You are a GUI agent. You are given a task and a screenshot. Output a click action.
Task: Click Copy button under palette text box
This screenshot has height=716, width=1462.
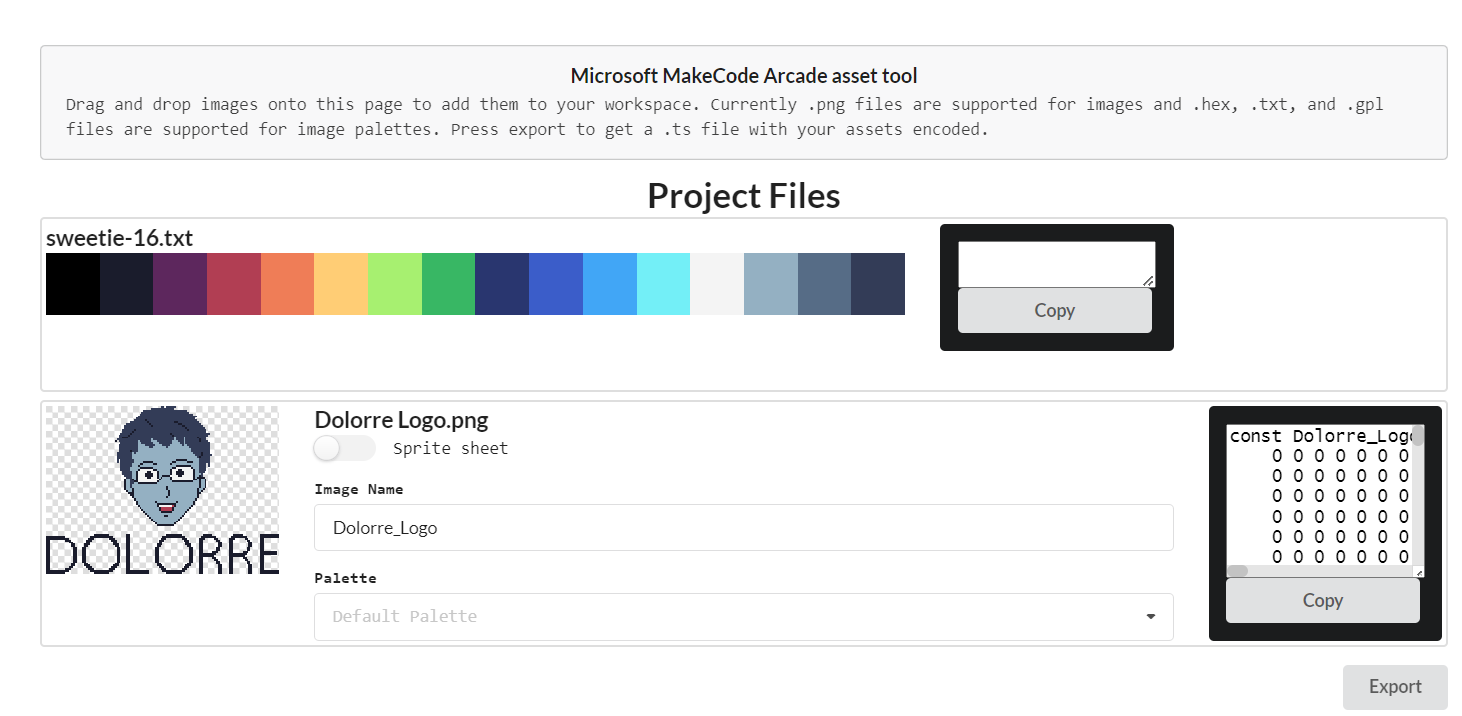click(x=1054, y=310)
